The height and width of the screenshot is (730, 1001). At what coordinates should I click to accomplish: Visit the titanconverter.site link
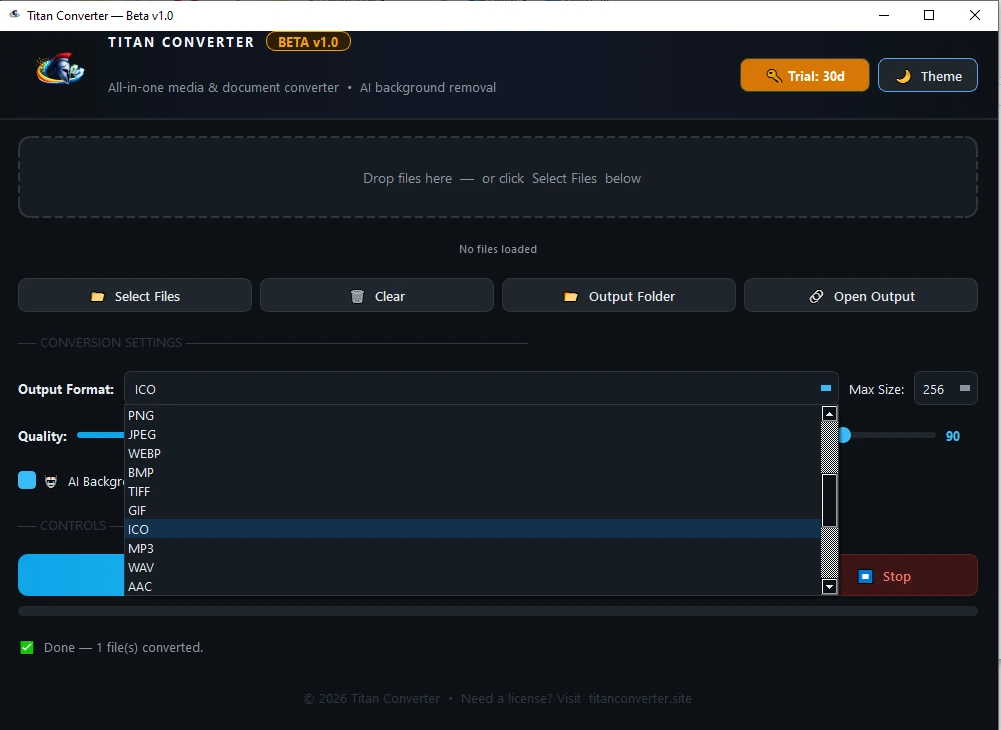click(640, 698)
